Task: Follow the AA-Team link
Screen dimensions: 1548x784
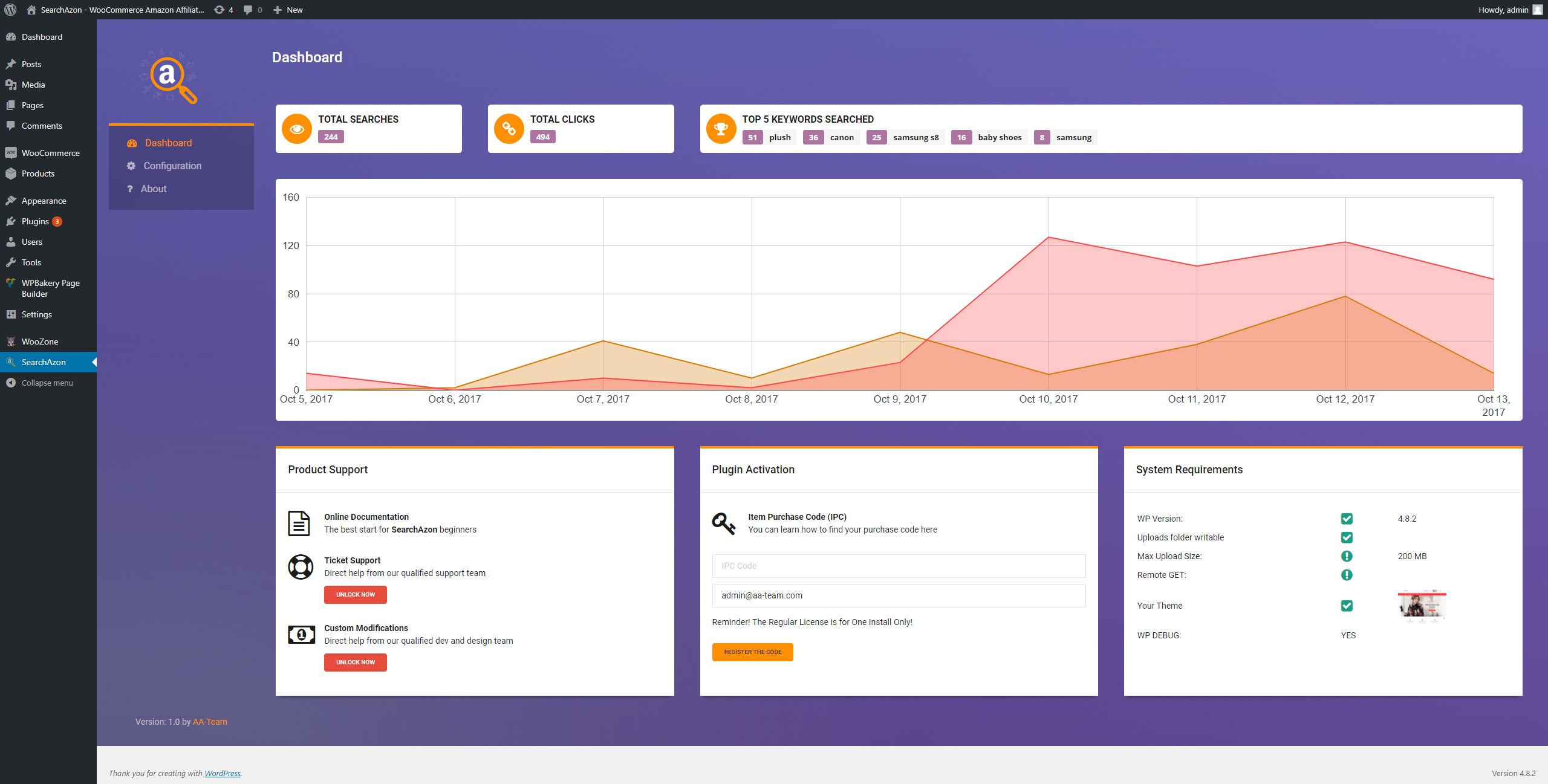Action: tap(210, 722)
